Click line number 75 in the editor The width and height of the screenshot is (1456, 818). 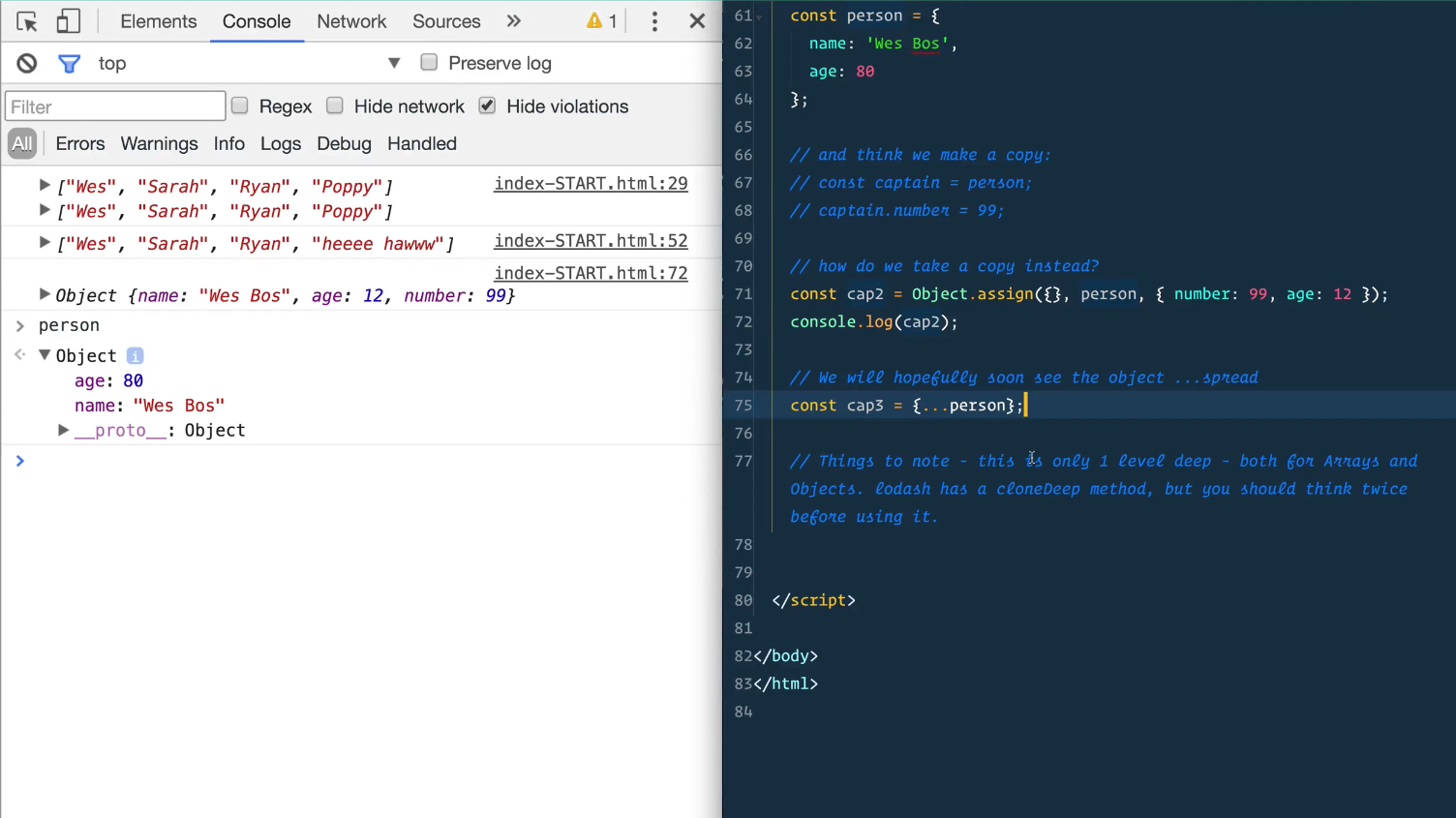[743, 406]
